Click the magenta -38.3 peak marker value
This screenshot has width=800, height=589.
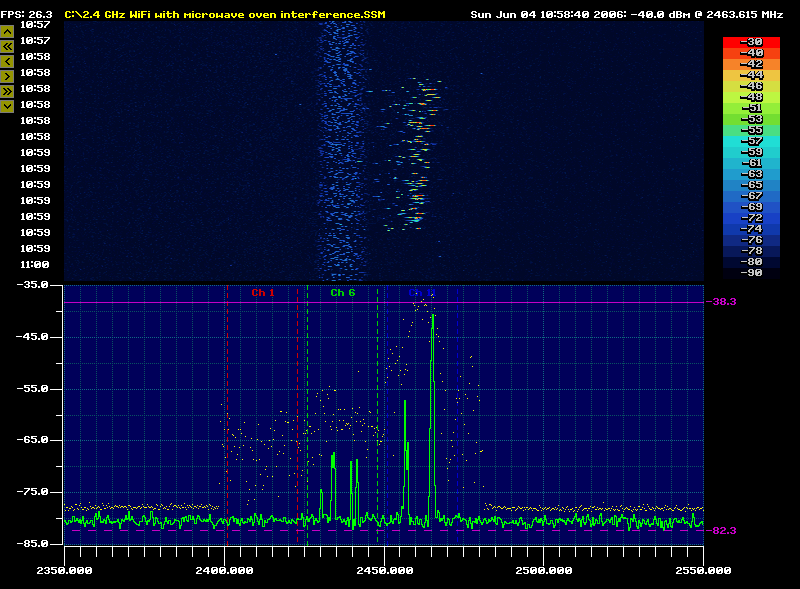coord(721,302)
